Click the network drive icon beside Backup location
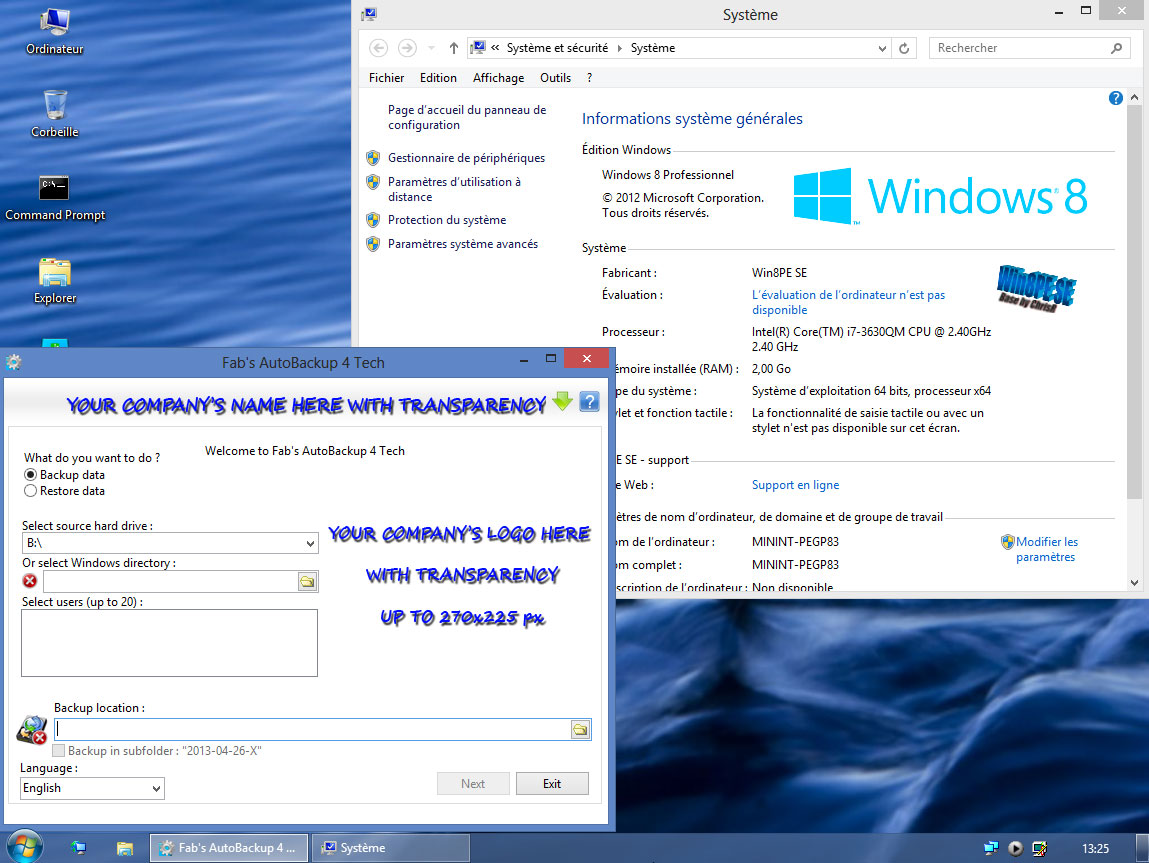 click(x=32, y=730)
